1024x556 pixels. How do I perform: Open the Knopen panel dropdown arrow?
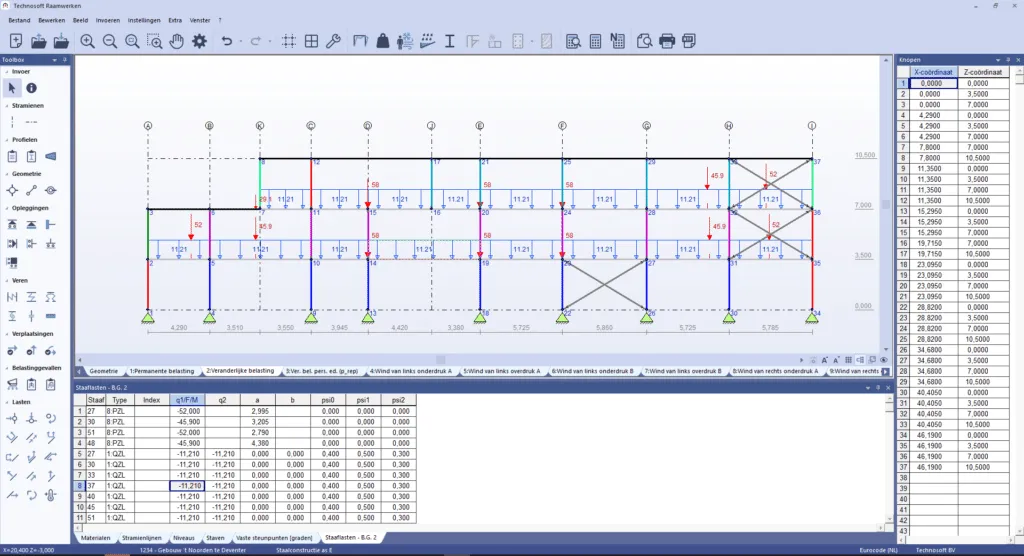point(998,60)
